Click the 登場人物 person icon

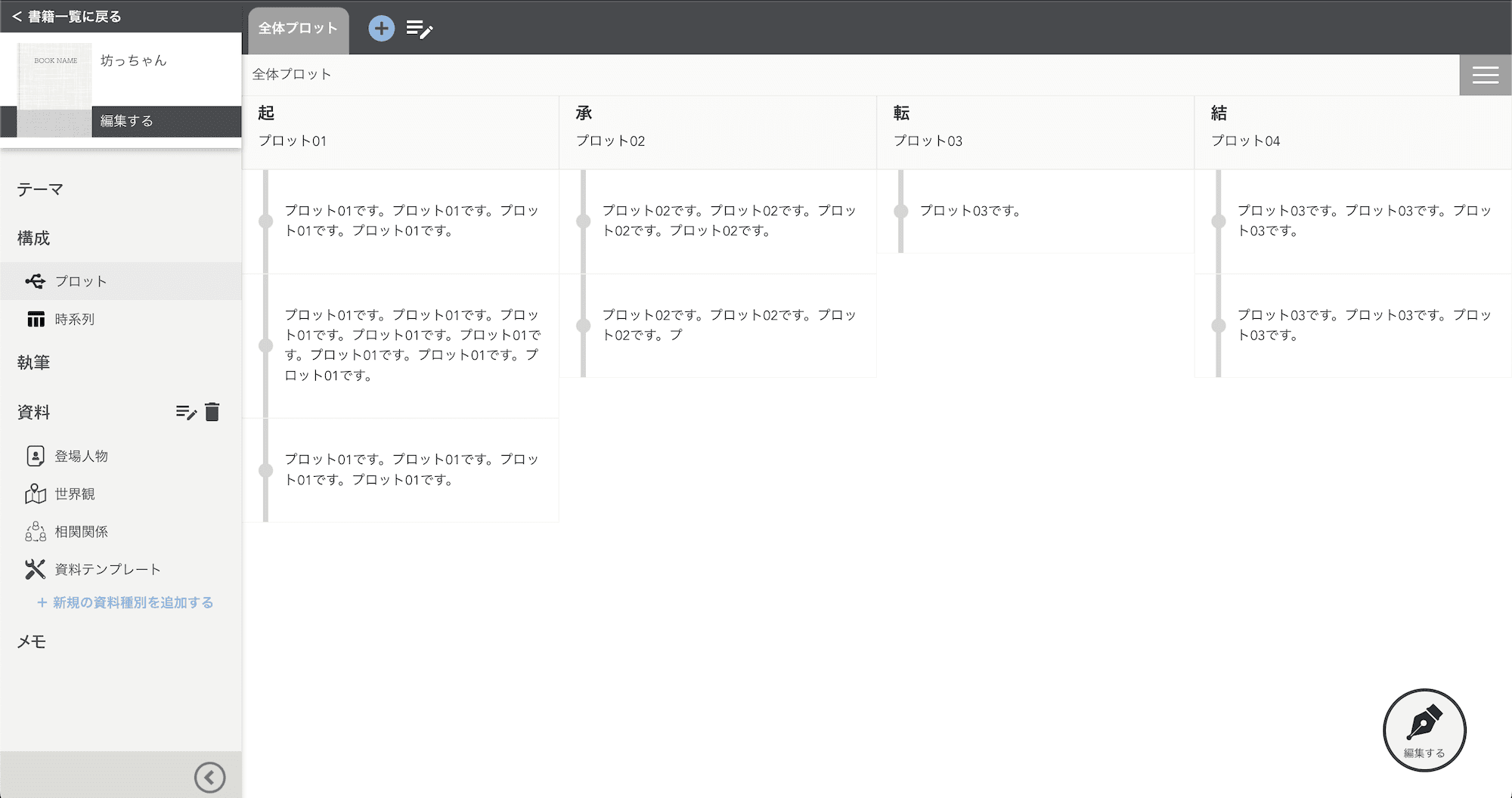point(36,456)
